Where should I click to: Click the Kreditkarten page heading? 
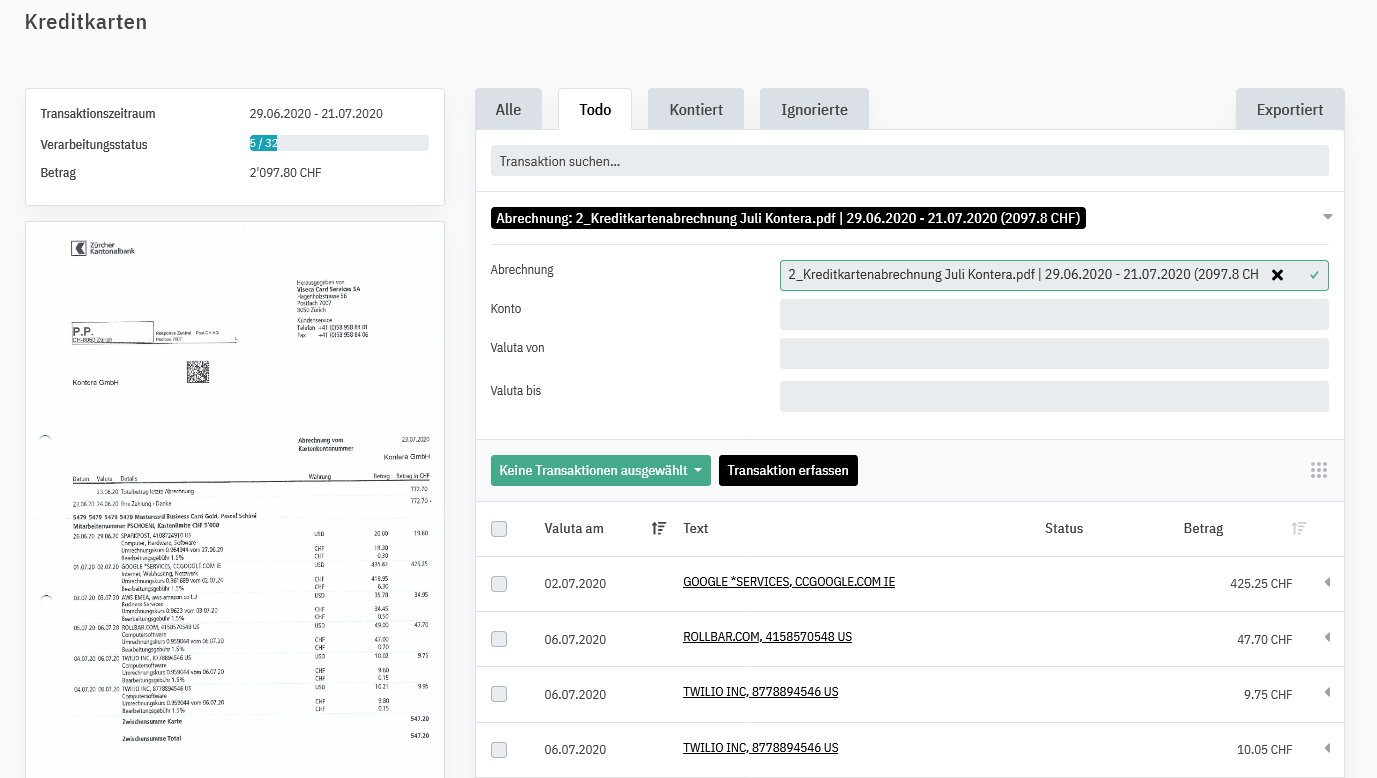coord(86,21)
